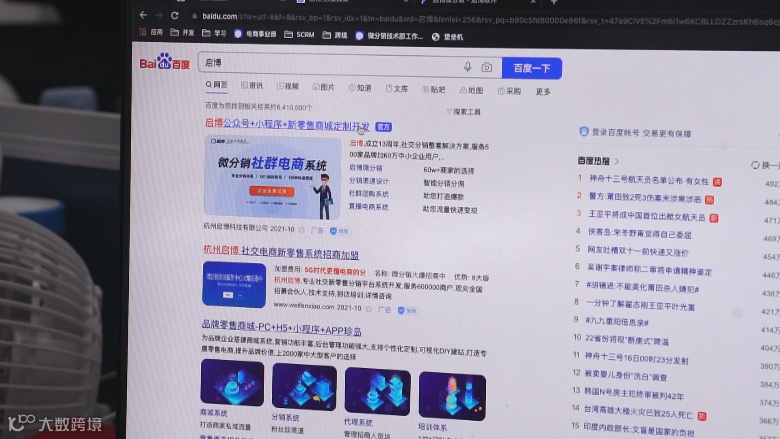Open result 杭州启博 社交电商新零售系统招商加盟
The image size is (780, 439).
281,252
